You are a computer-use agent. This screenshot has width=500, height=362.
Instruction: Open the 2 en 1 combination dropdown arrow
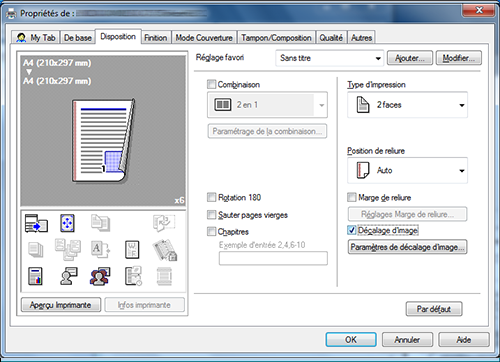322,105
